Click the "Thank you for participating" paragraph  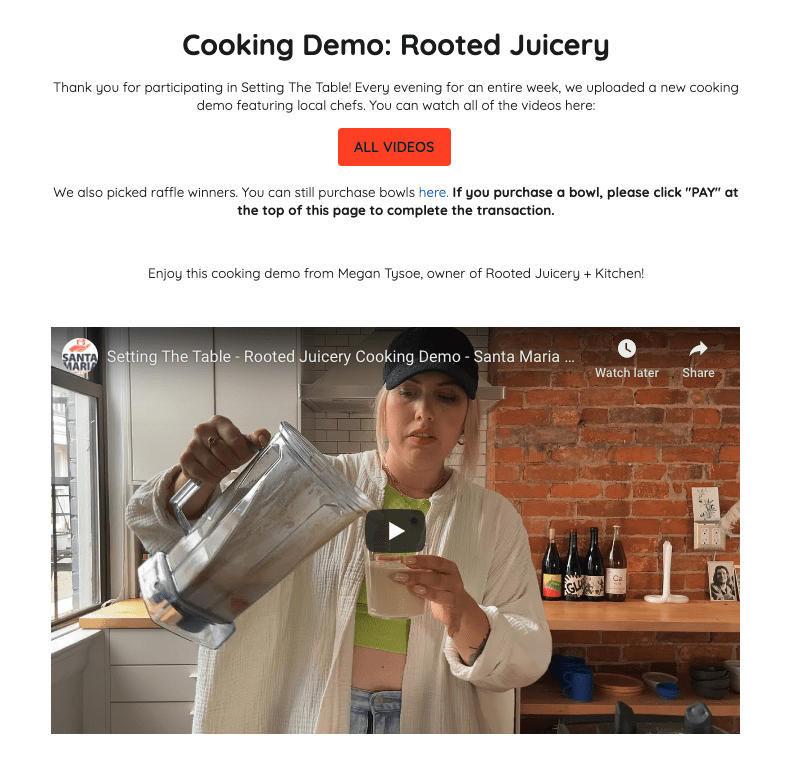396,96
